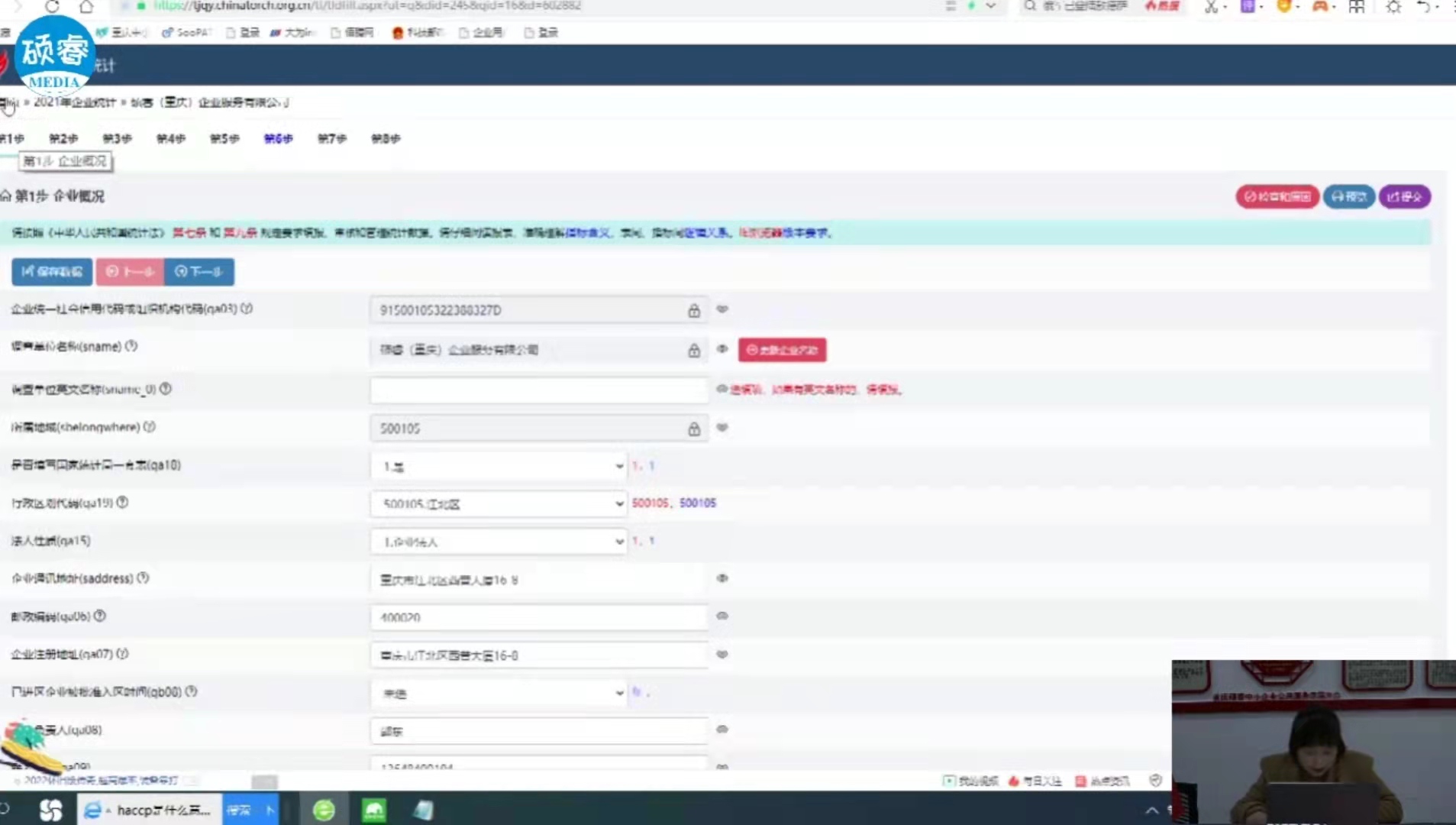Click the search magnifier in browser search box
This screenshot has width=1456, height=825.
(x=1030, y=6)
